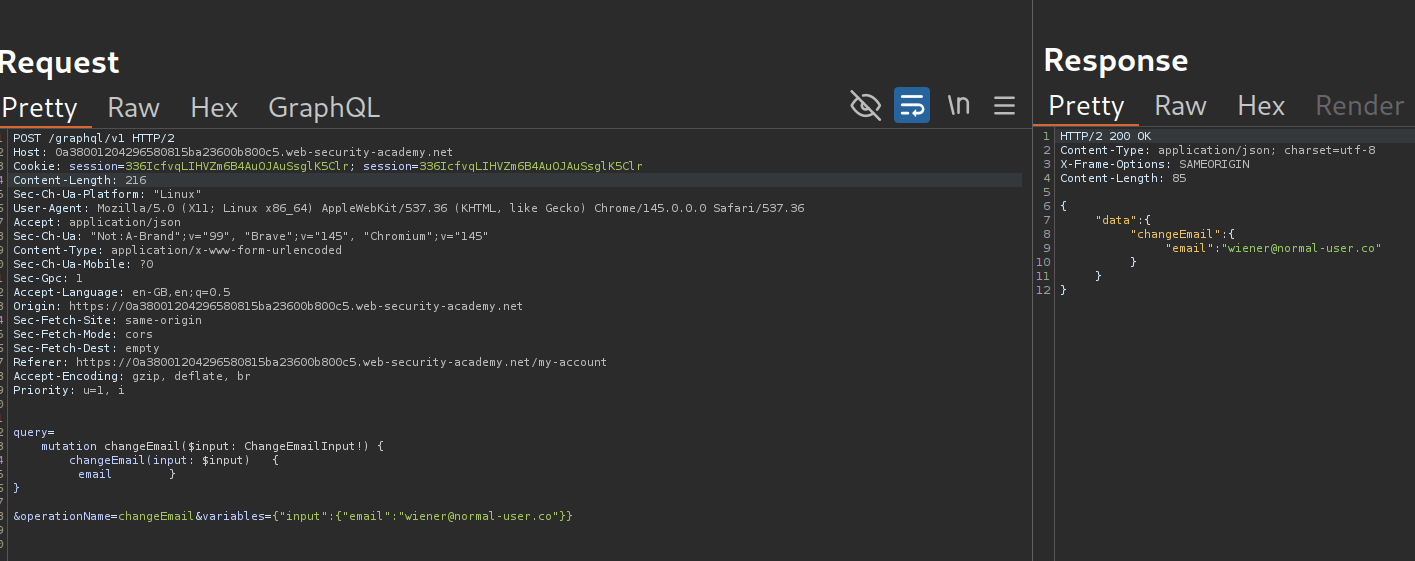Click the email value in Response JSON
The height and width of the screenshot is (561, 1415).
coord(1299,248)
